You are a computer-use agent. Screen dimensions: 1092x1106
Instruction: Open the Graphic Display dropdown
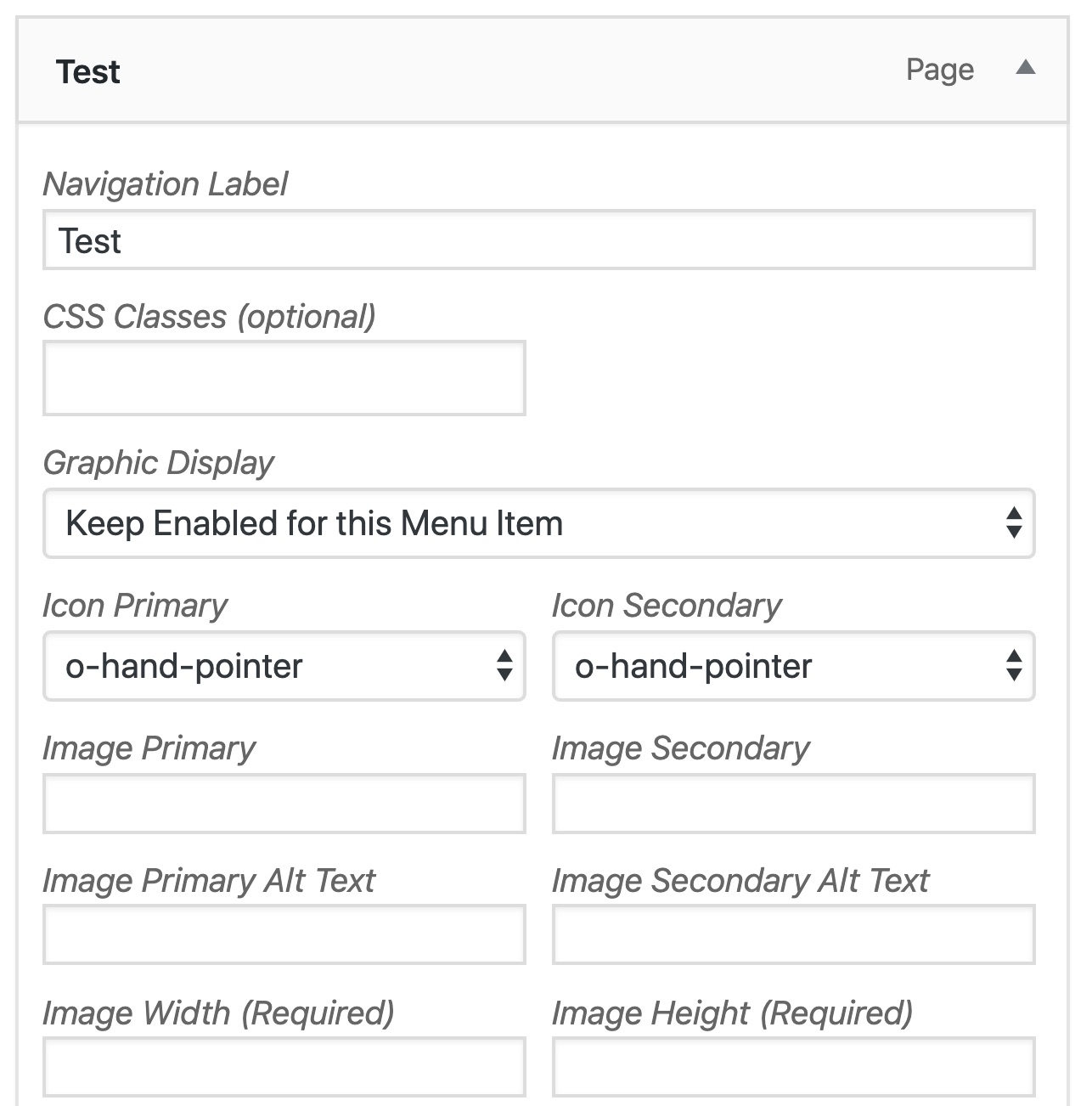coord(538,523)
